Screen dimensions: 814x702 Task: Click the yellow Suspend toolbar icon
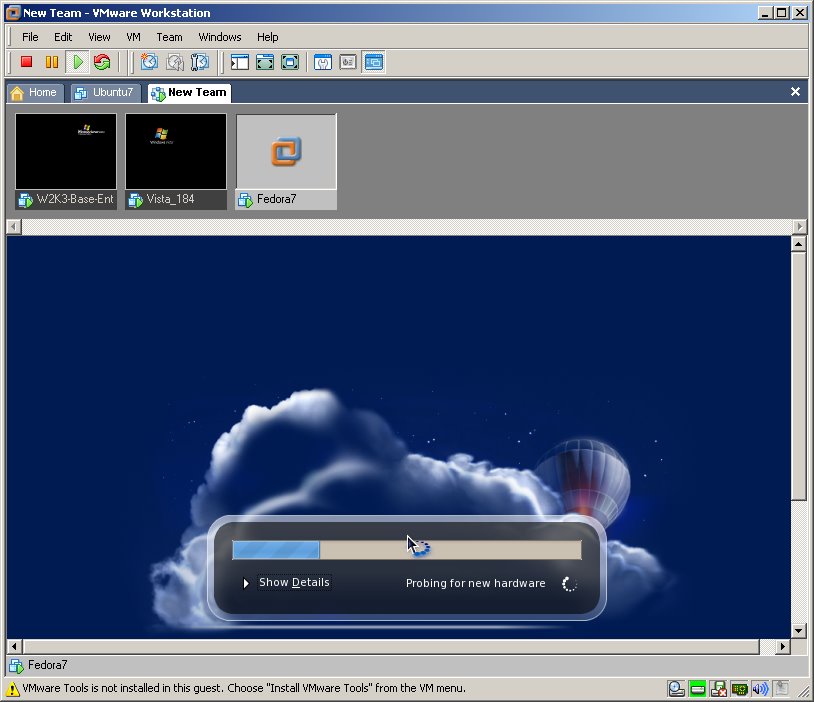pos(52,62)
